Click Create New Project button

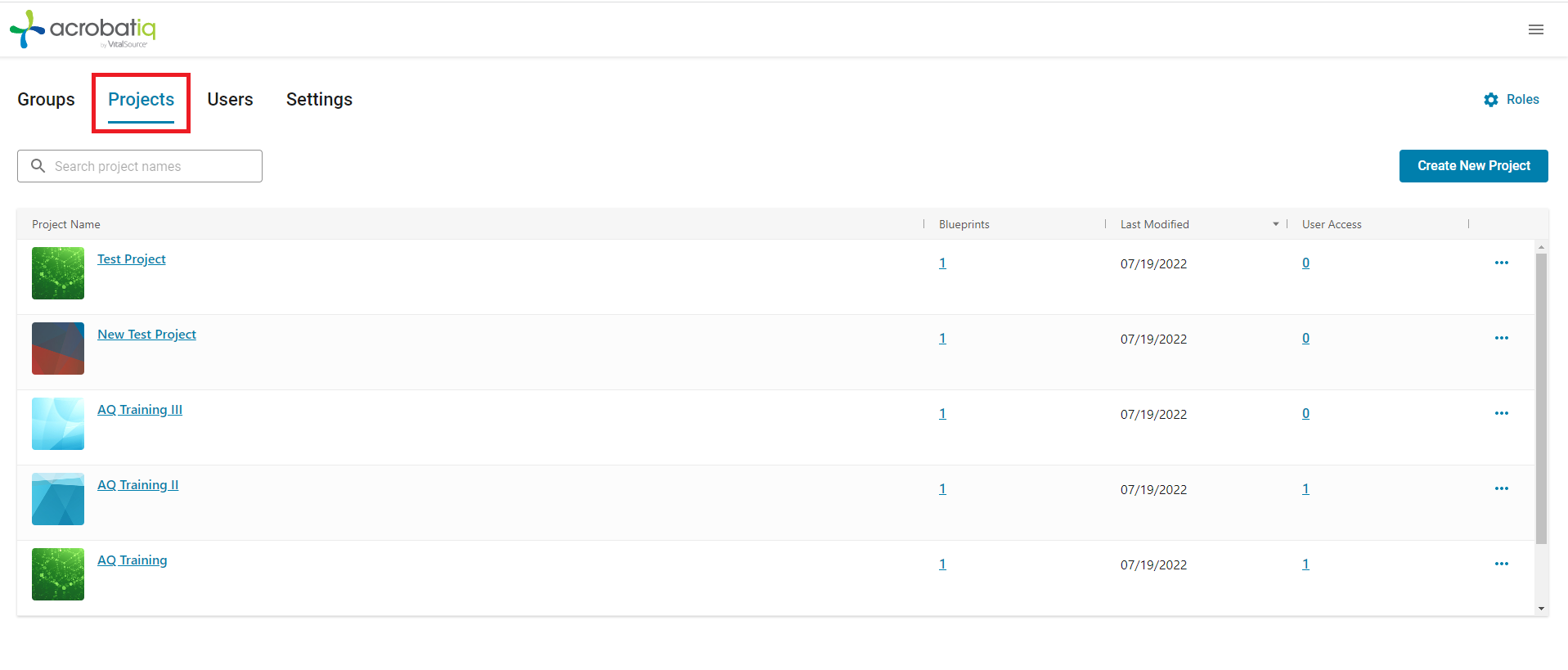(x=1473, y=166)
